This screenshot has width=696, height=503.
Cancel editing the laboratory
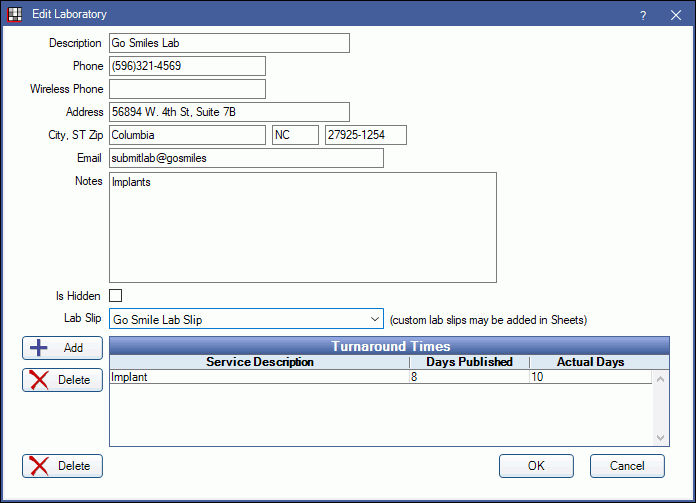point(627,466)
